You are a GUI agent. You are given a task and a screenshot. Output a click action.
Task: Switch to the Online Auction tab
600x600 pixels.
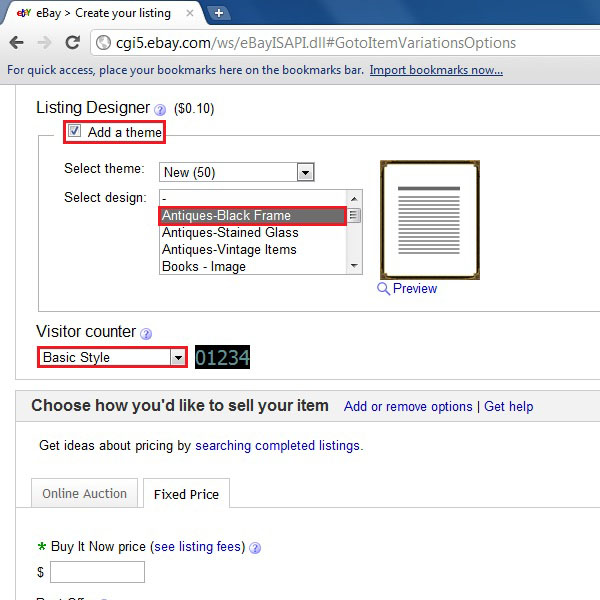[84, 493]
